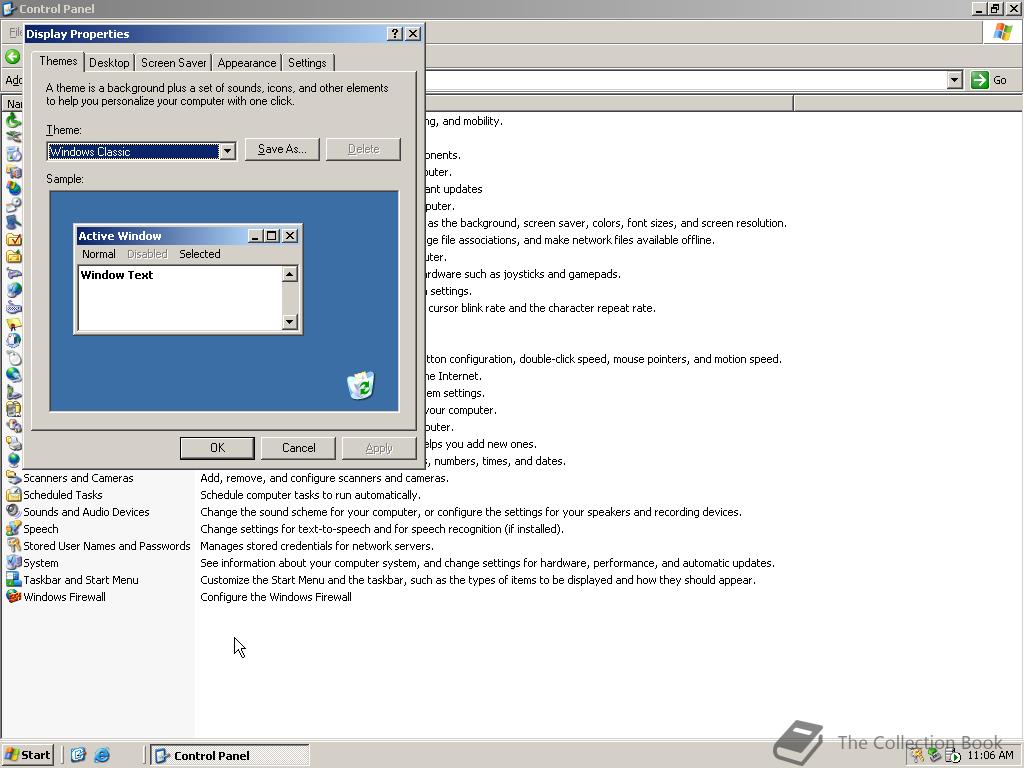Open Stored User Names and Passwords icon

(13, 545)
